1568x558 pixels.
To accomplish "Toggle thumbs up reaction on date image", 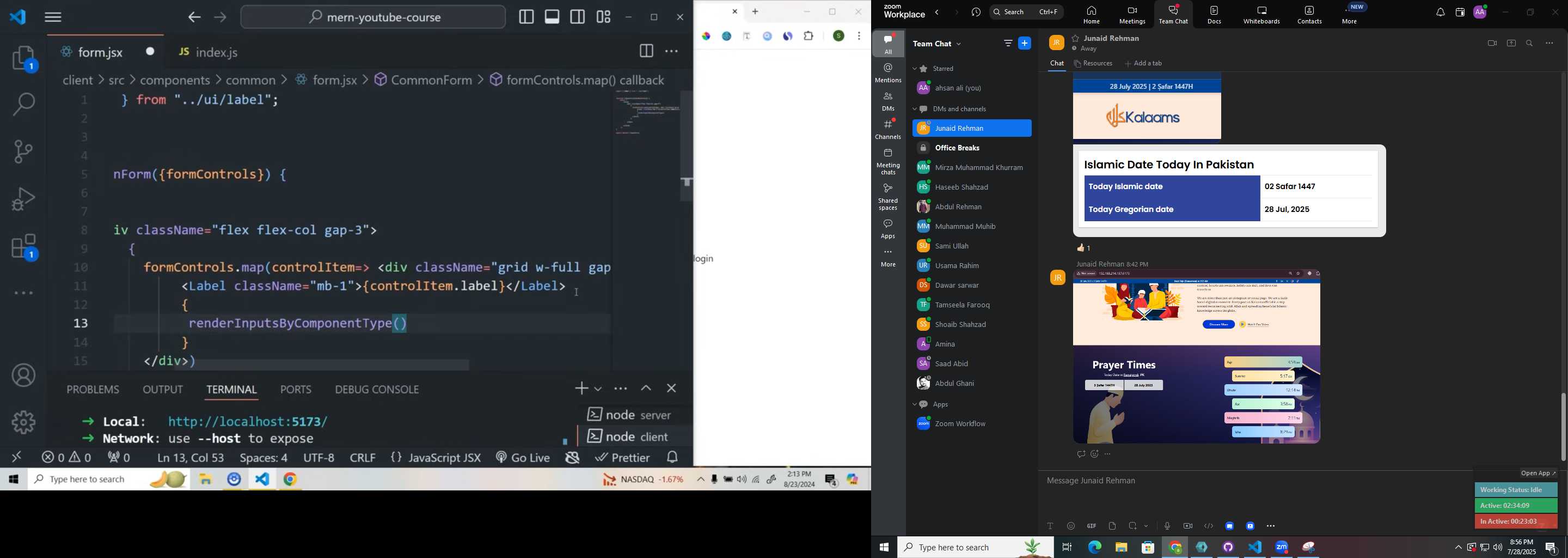I will coord(1084,248).
